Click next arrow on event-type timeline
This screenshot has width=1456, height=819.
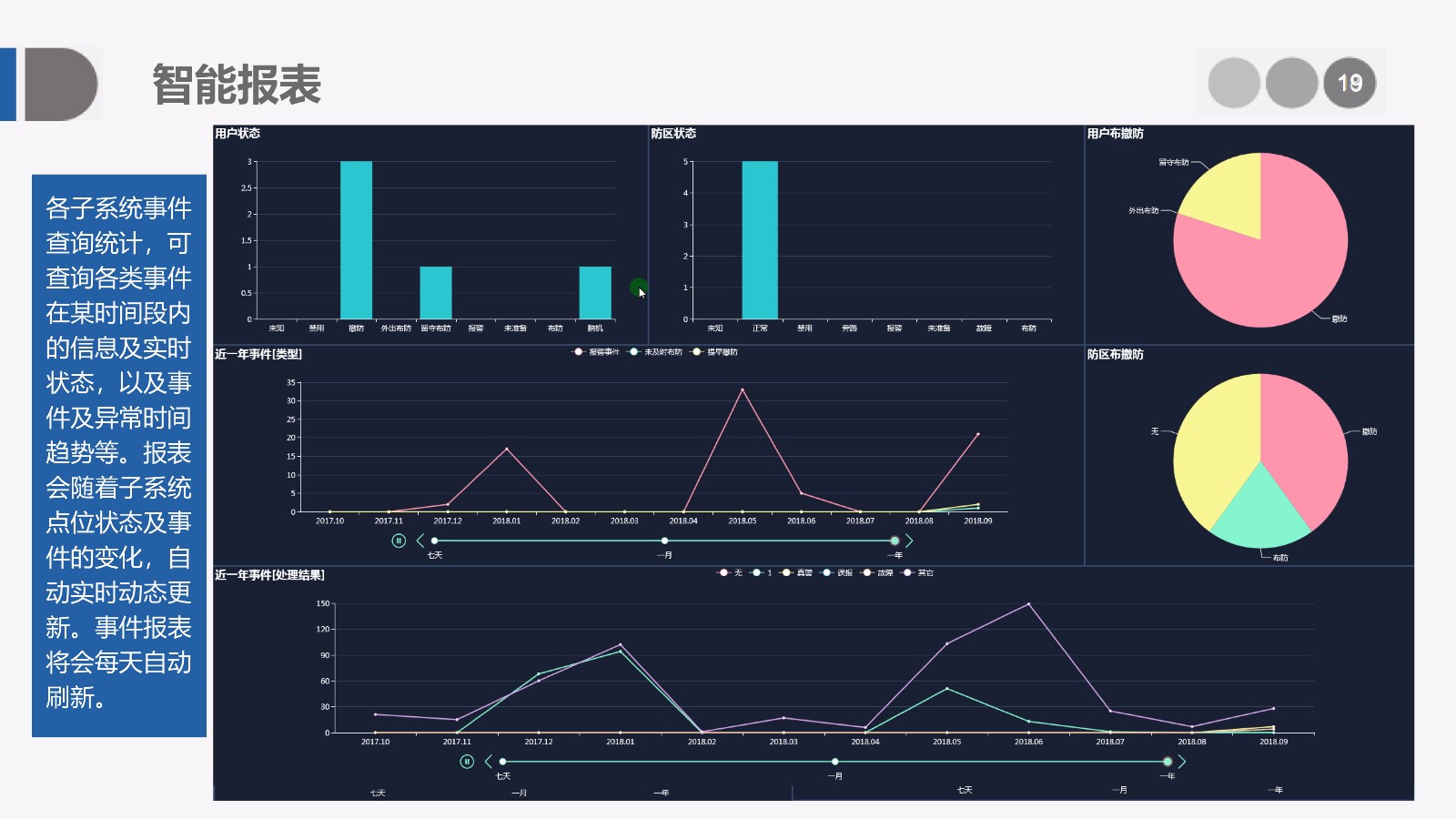[x=908, y=541]
